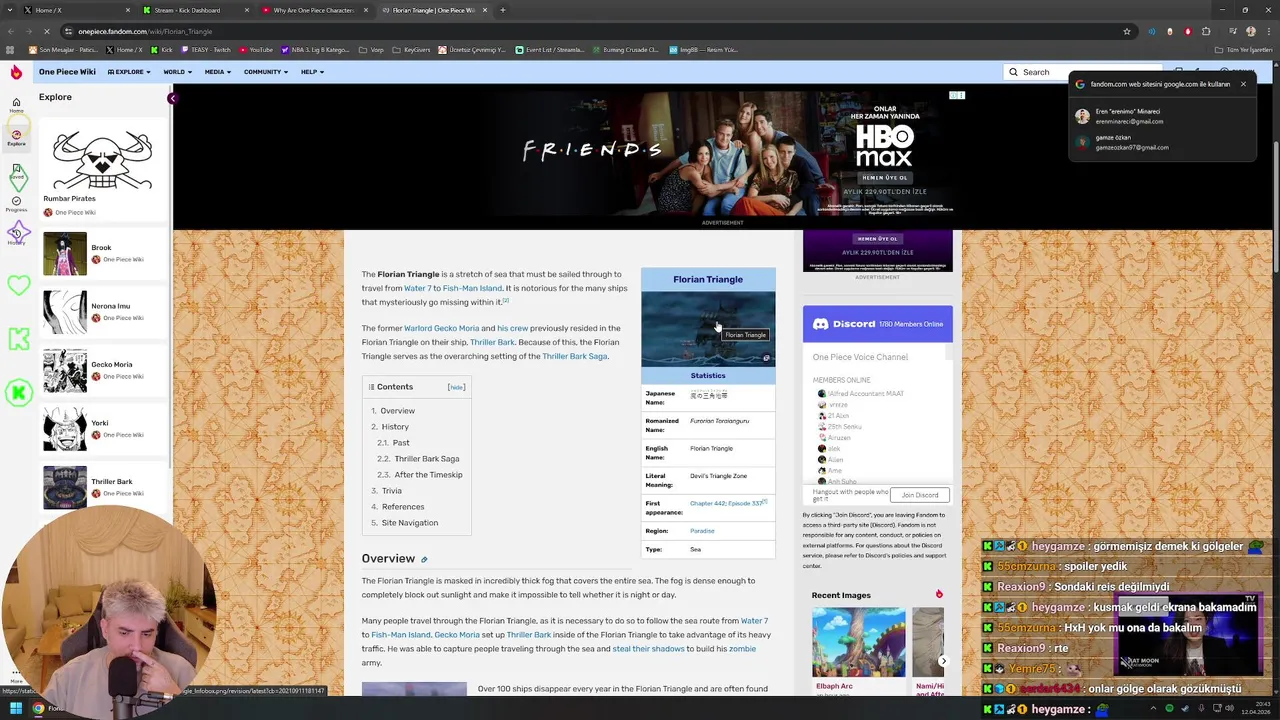Jump to After the Timeskip section

(x=428, y=475)
